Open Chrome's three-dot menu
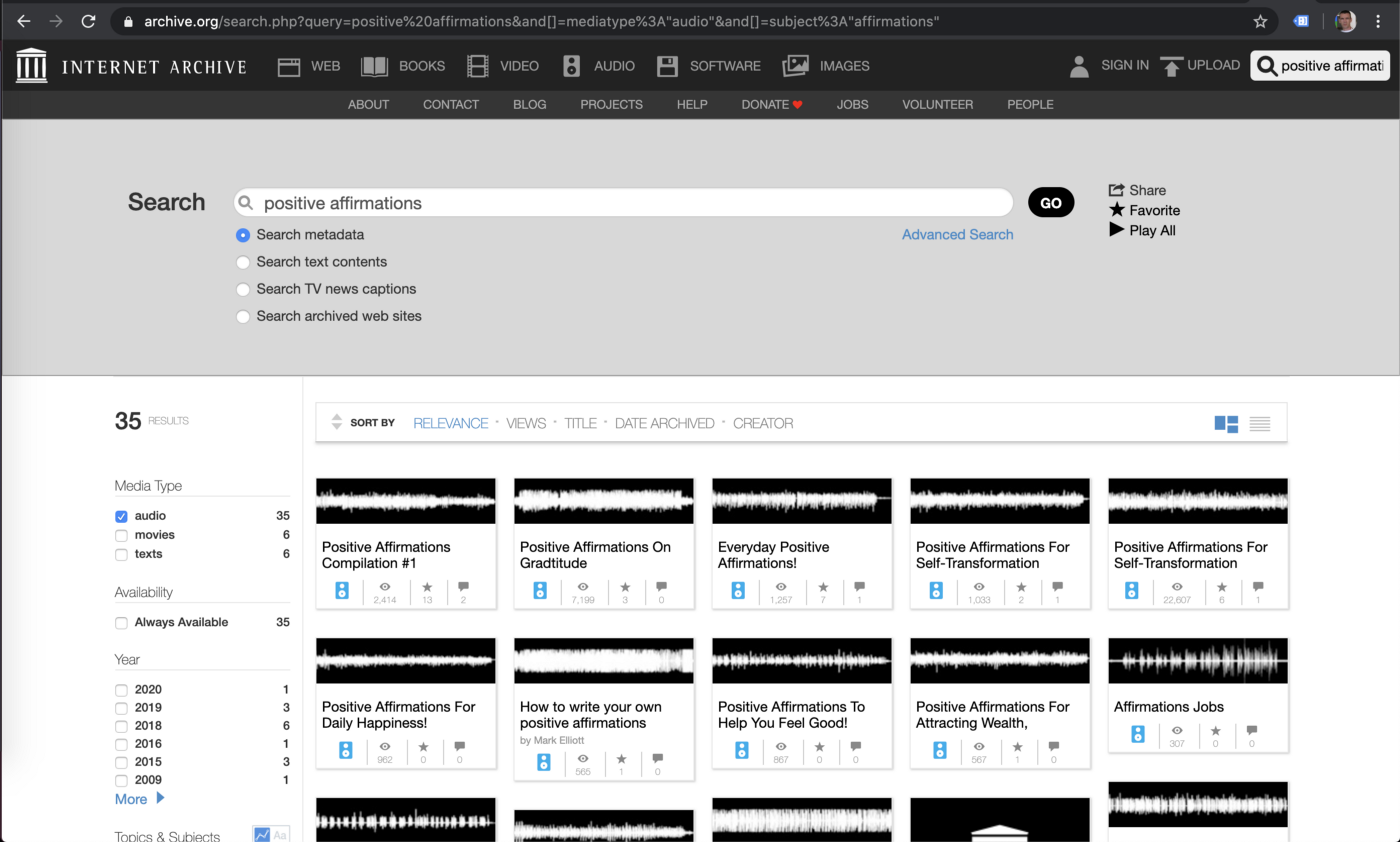This screenshot has height=842, width=1400. pyautogui.click(x=1378, y=21)
